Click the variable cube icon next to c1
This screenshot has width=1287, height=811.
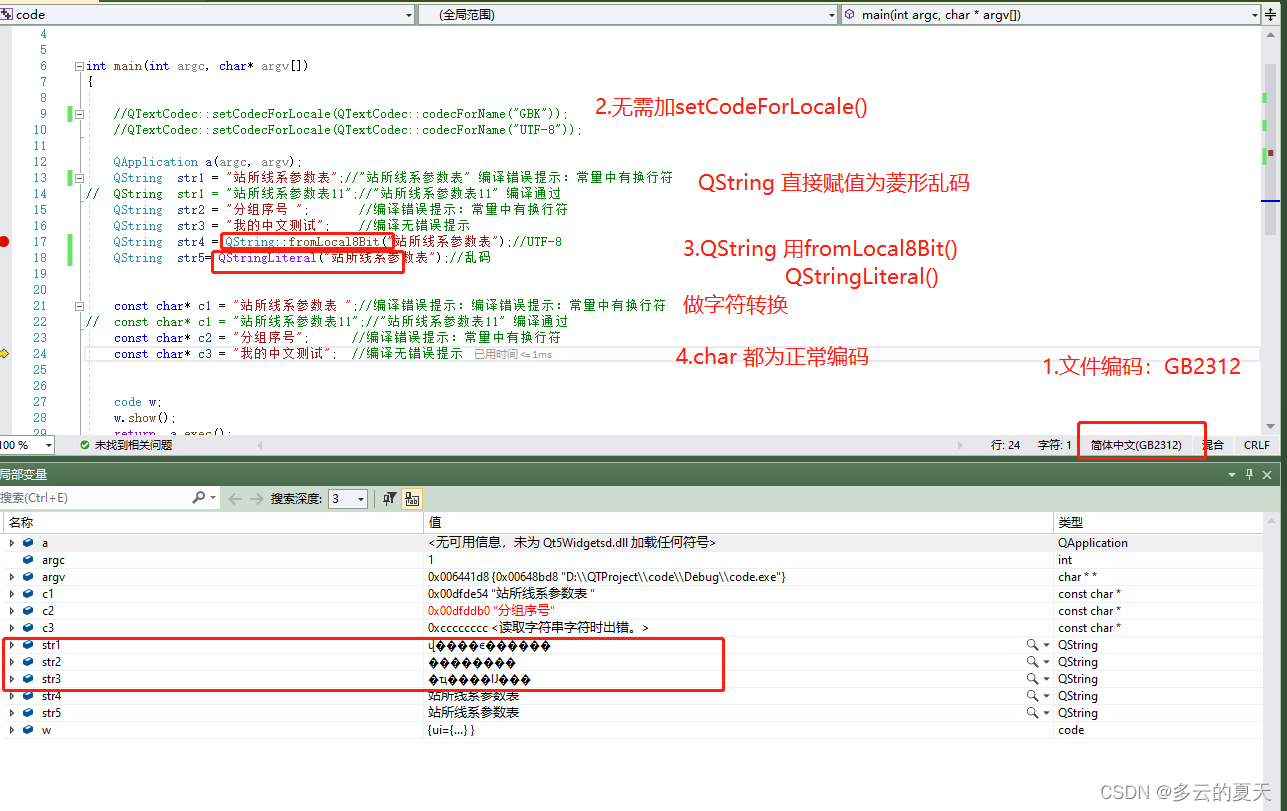(x=28, y=594)
